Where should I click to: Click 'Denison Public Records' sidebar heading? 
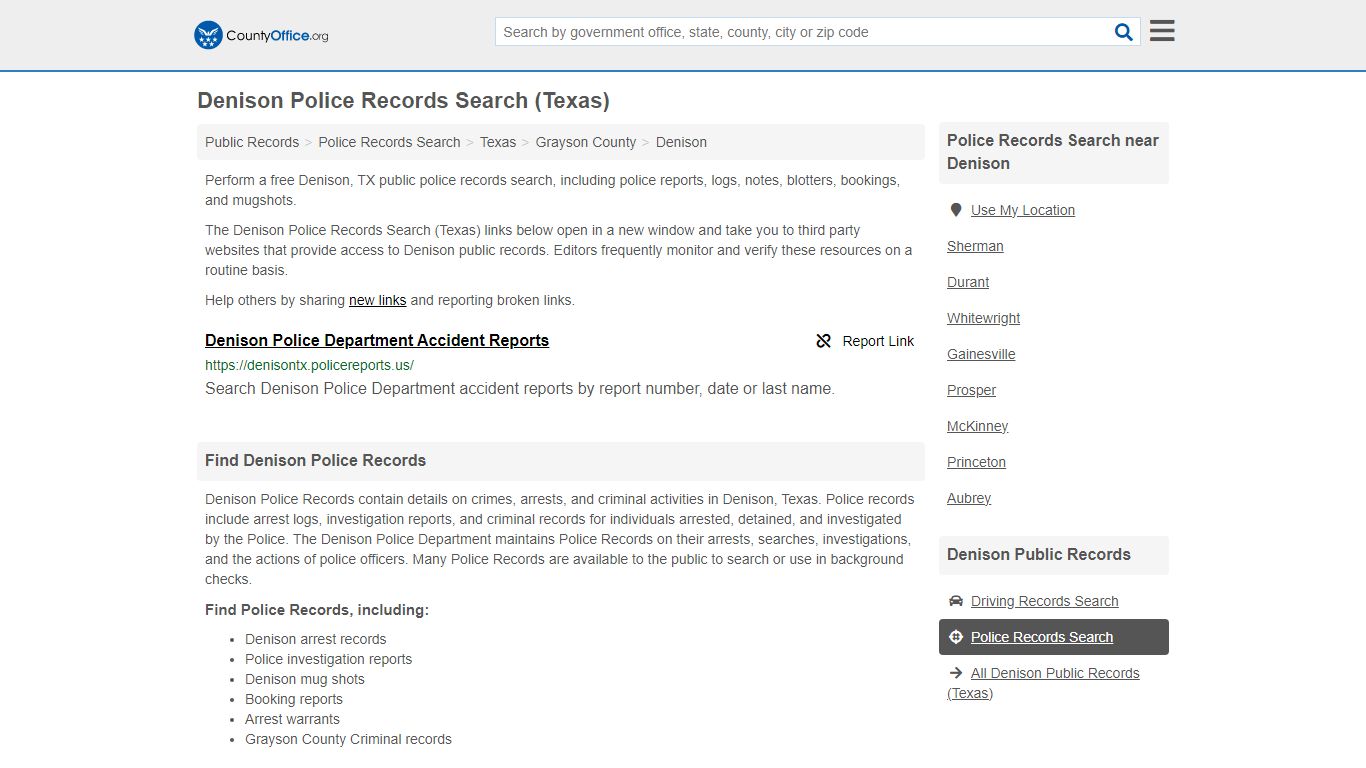coord(1039,555)
